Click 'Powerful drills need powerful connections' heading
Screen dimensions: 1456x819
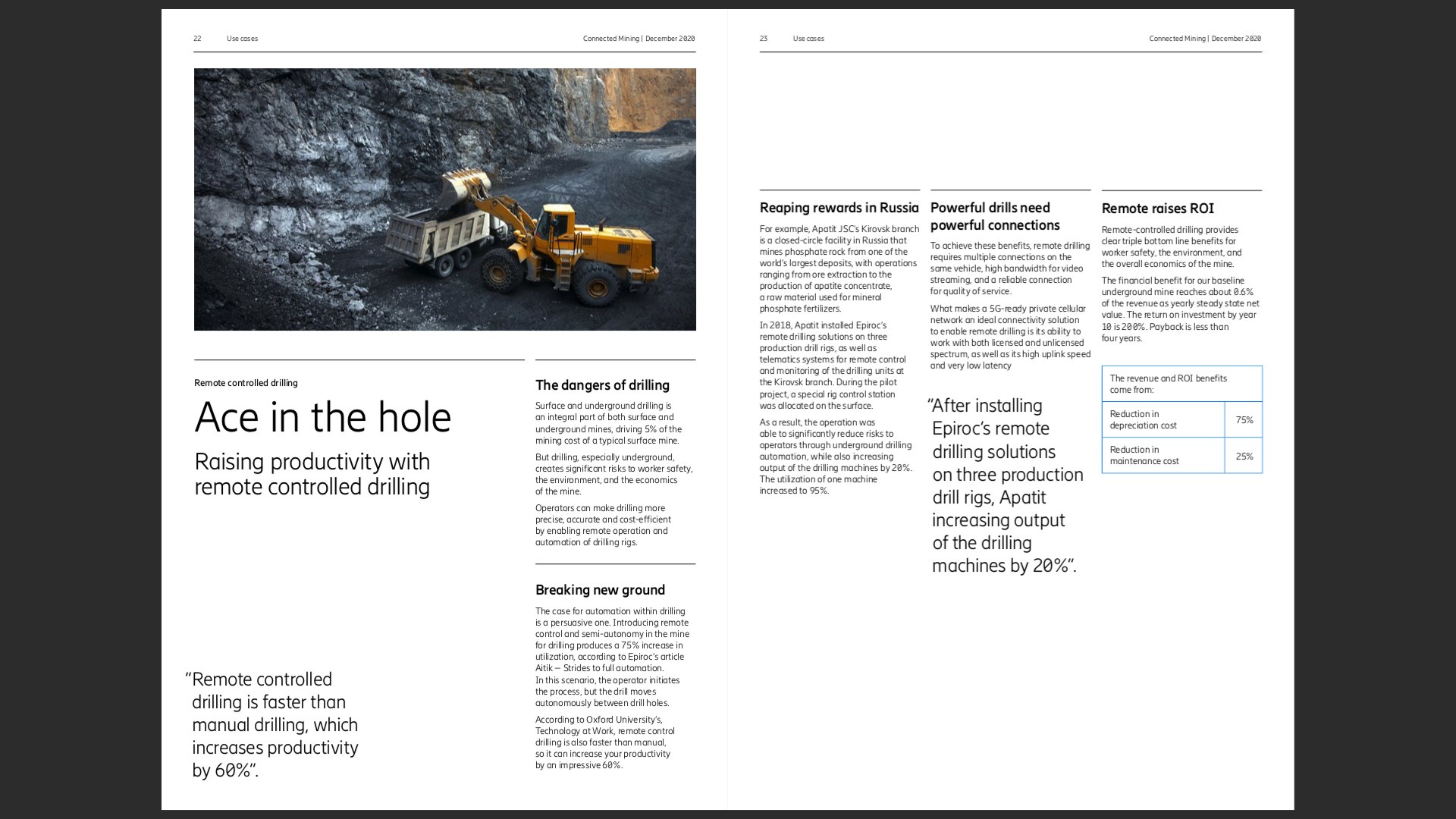995,216
